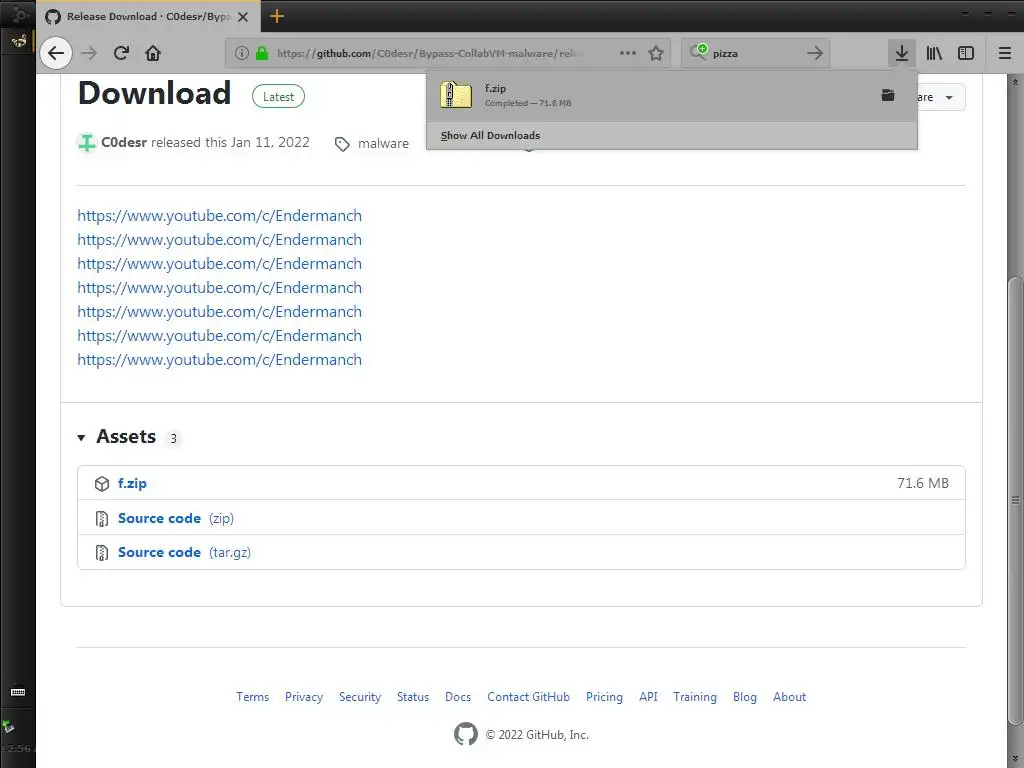Open the Training footer link
Viewport: 1024px width, 768px height.
pos(695,697)
